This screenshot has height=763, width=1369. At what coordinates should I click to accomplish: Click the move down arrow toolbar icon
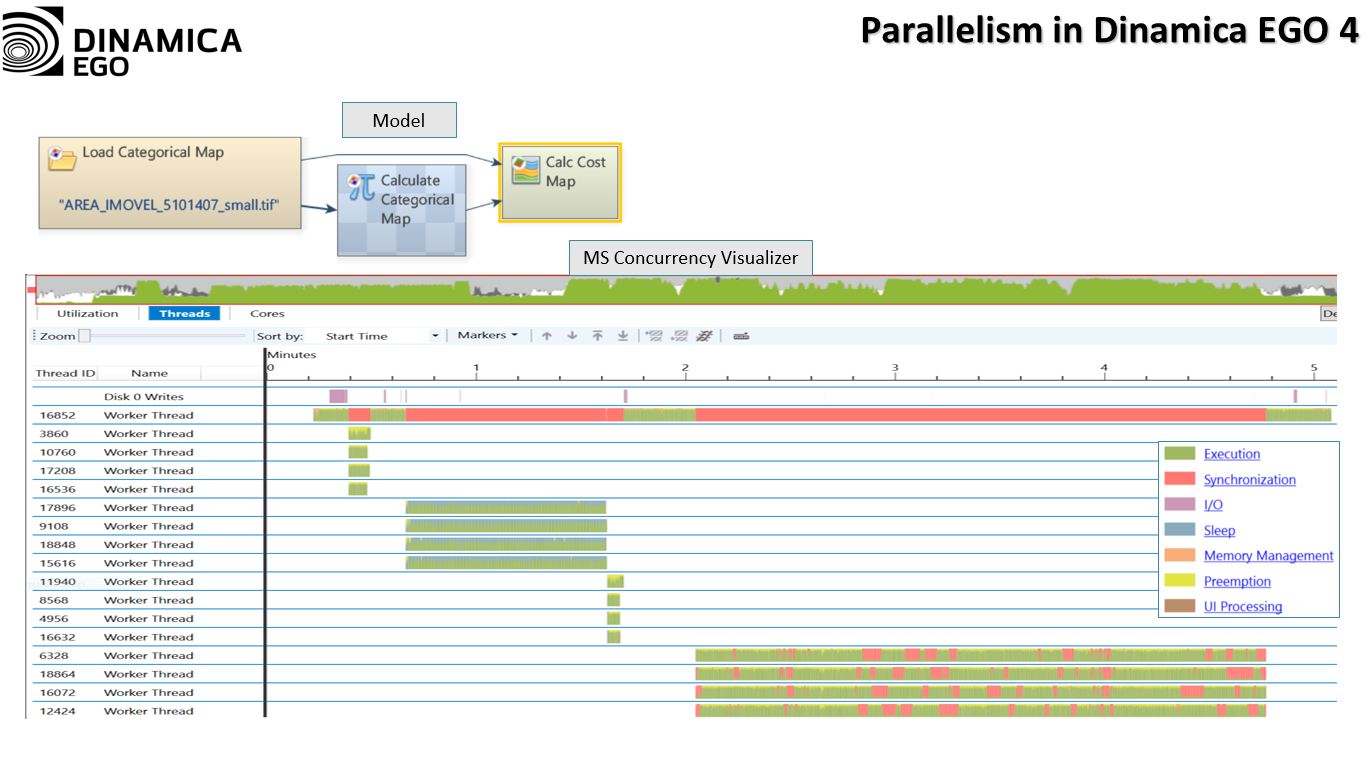tap(572, 336)
